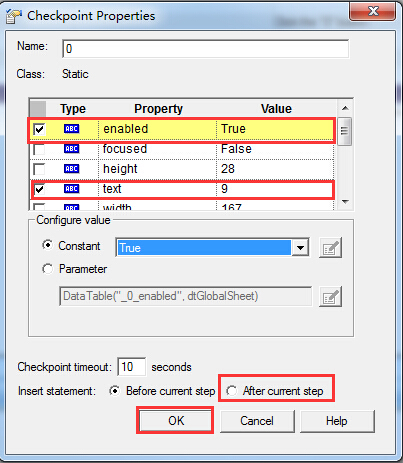Click the DataTable parameter text field

point(186,296)
